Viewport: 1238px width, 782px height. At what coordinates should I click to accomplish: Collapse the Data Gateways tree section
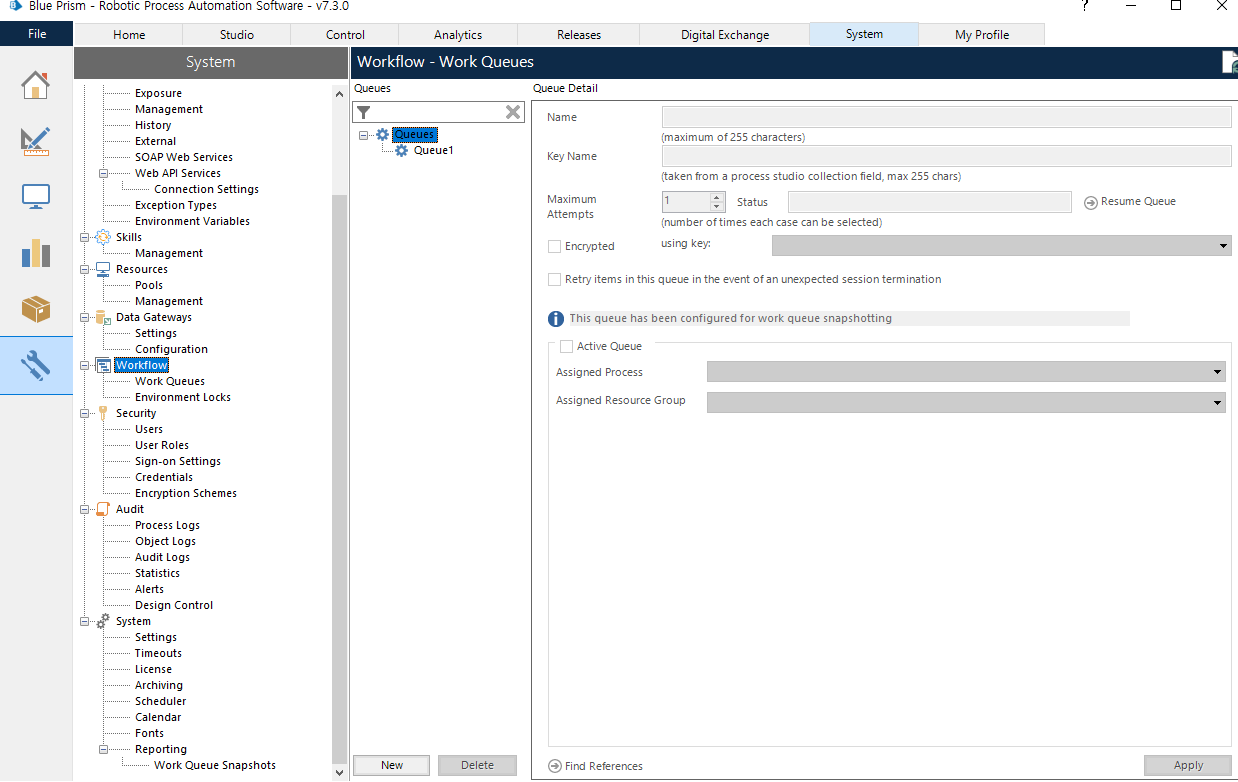pos(85,317)
